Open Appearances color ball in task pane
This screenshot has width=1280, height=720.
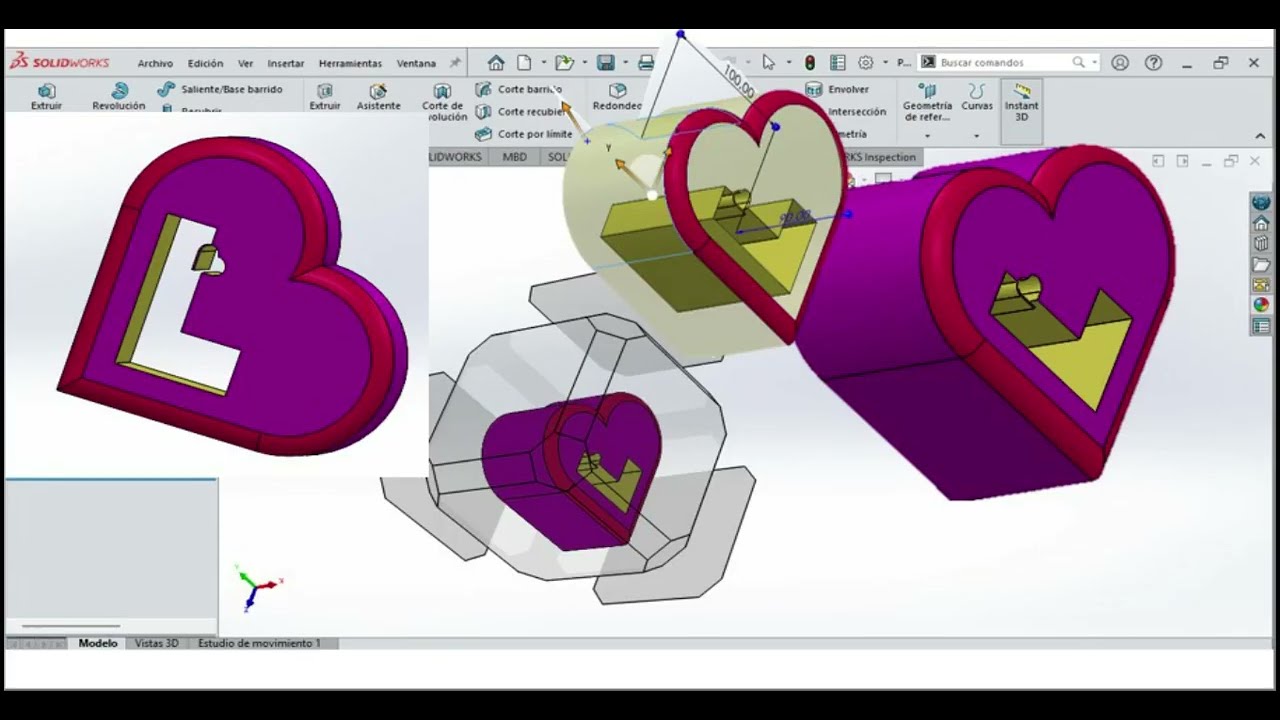click(x=1261, y=305)
